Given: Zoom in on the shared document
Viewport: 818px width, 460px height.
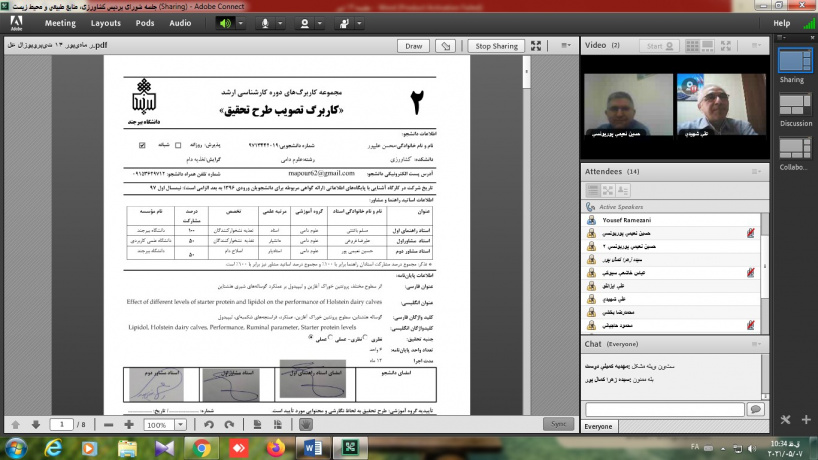Looking at the screenshot, I should coord(129,424).
